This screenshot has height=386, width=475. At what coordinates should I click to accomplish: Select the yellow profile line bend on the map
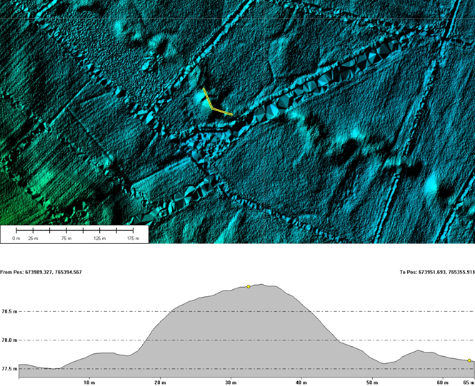pos(212,108)
